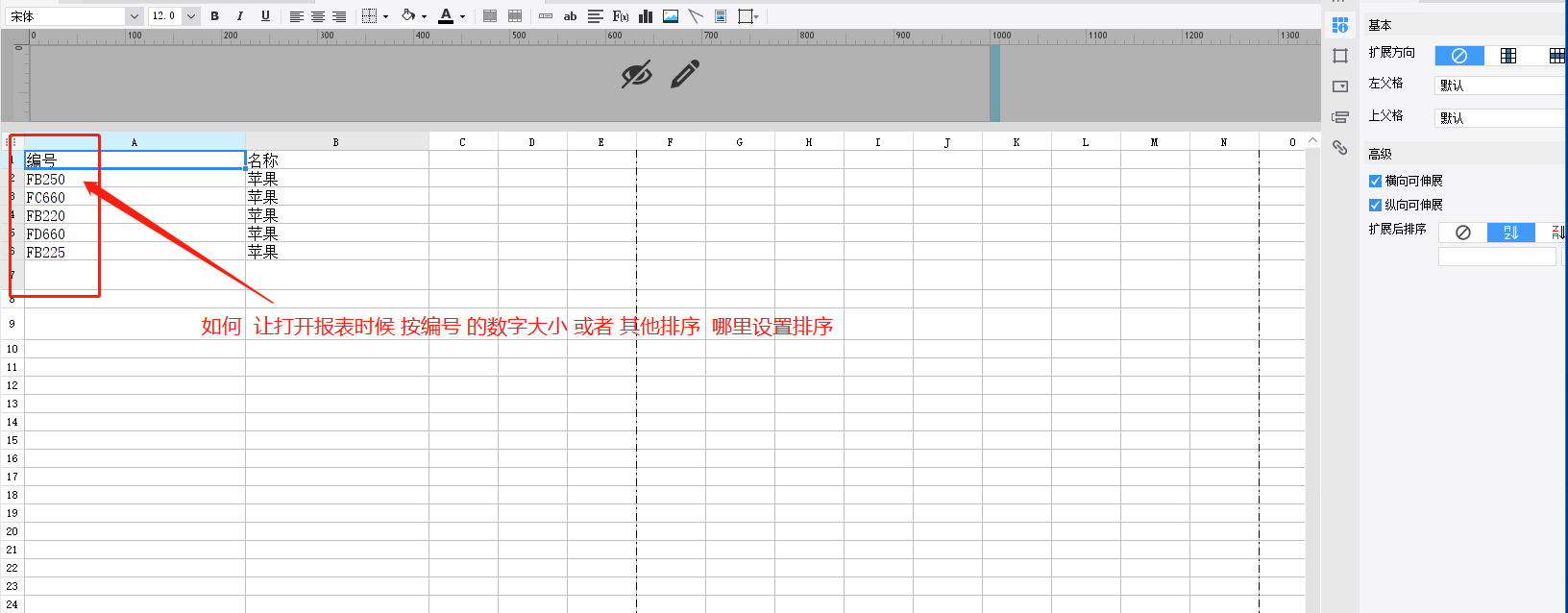Click the 高级 section heading
The image size is (1568, 613).
click(x=1380, y=154)
